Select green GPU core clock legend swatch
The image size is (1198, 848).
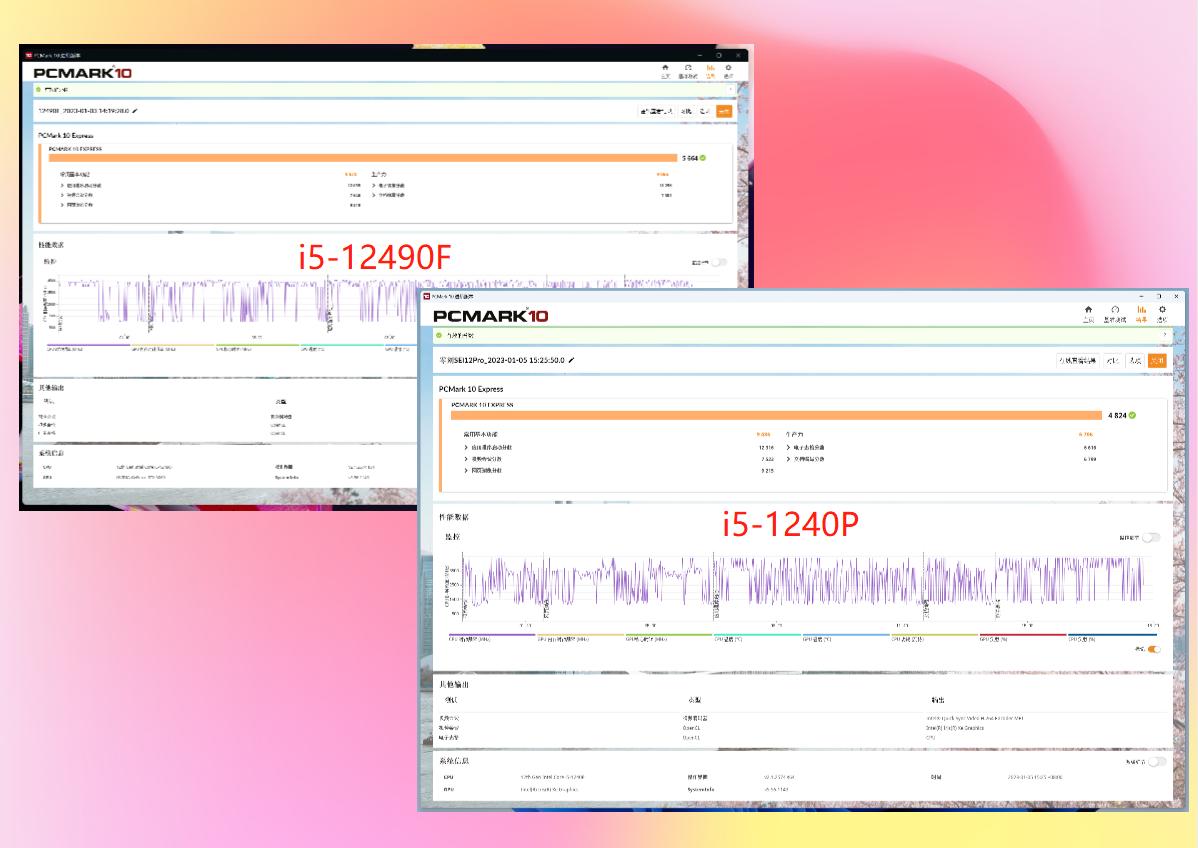coord(669,635)
